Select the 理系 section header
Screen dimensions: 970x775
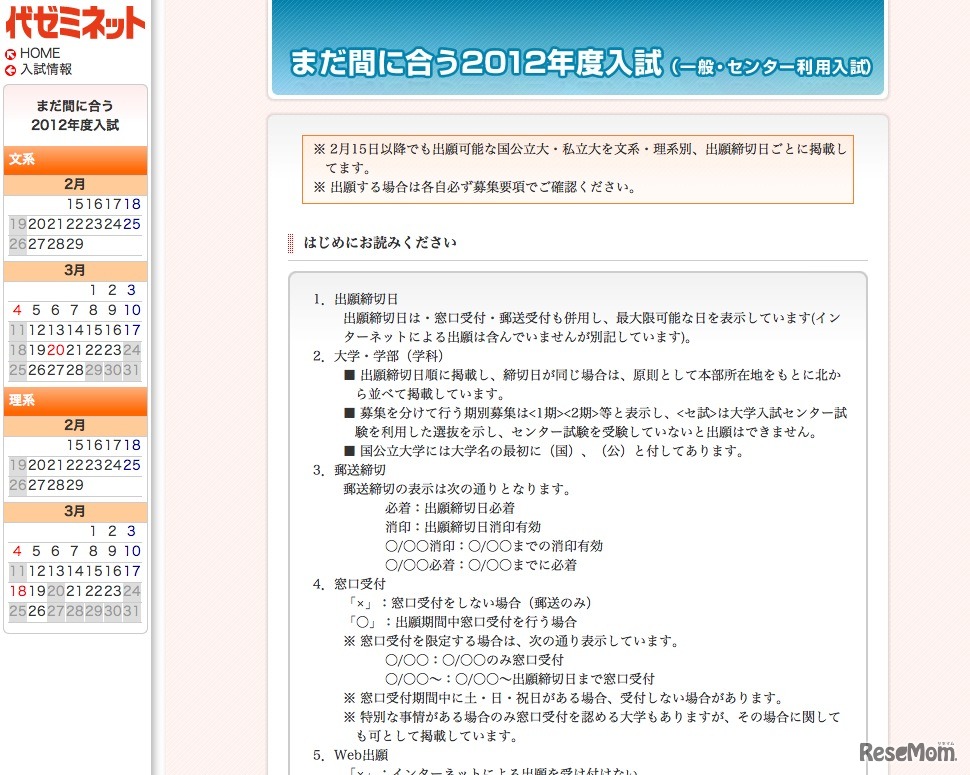[x=75, y=402]
